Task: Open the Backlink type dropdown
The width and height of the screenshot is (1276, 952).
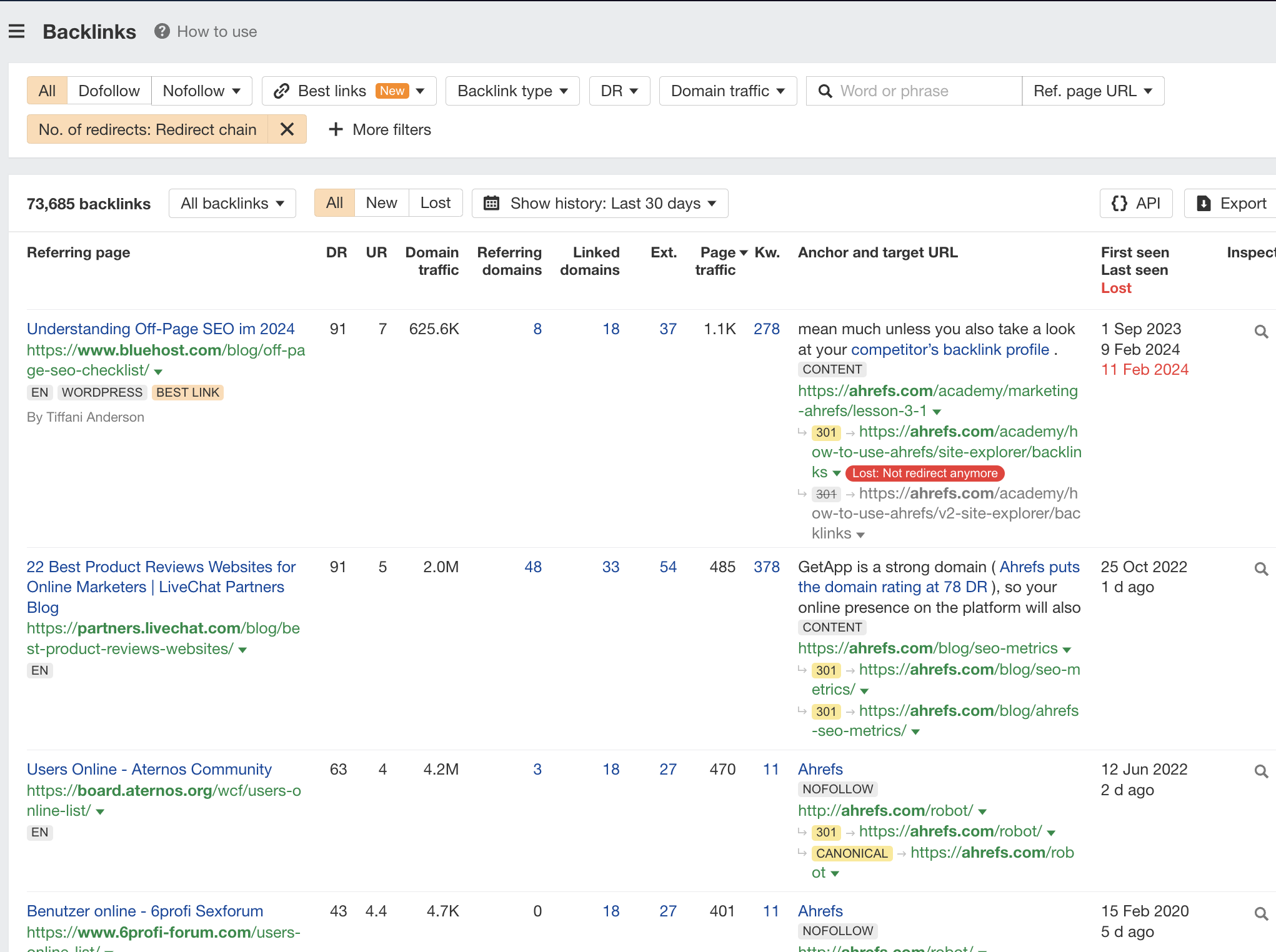Action: point(511,91)
